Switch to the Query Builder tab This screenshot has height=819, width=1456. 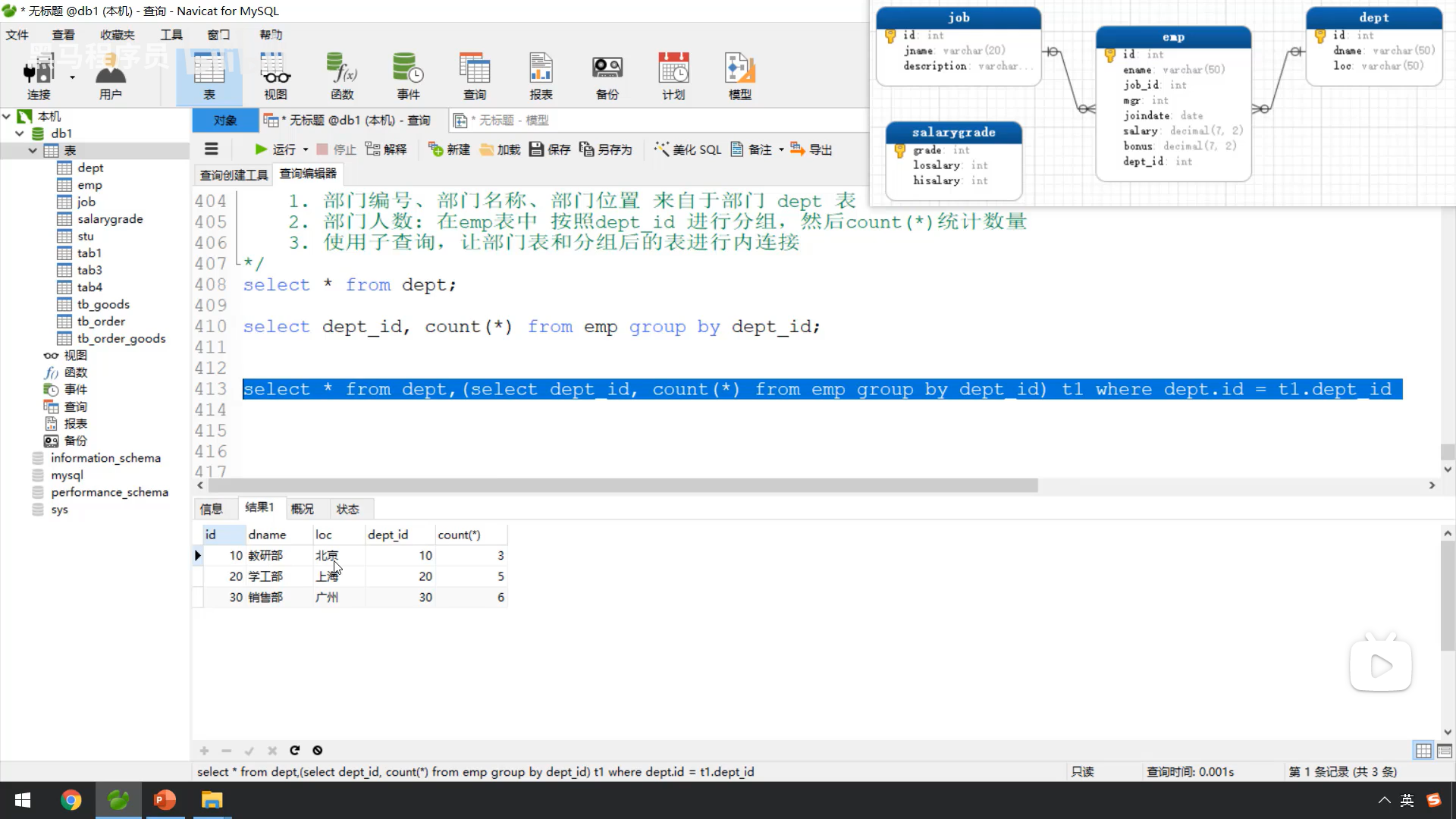[234, 175]
